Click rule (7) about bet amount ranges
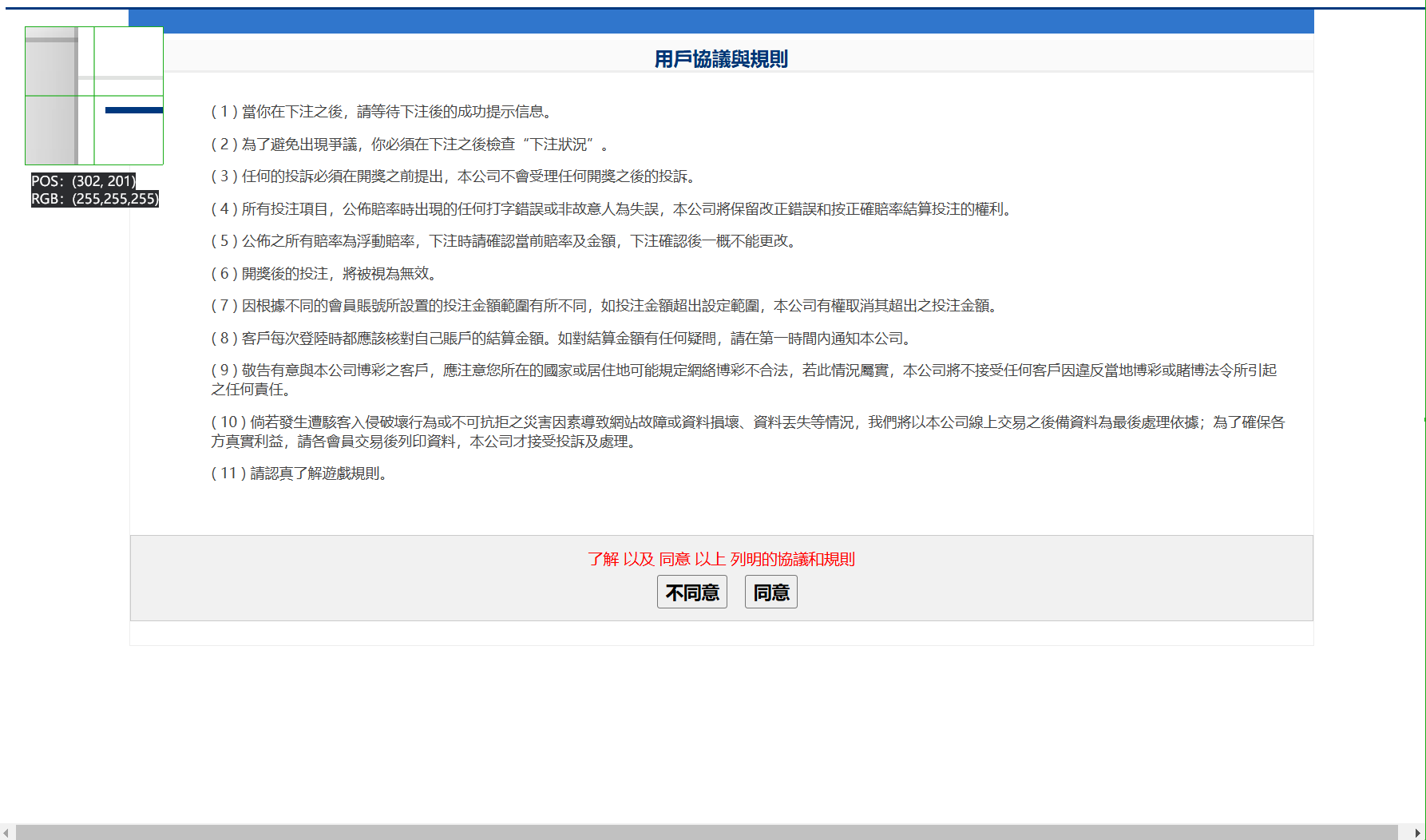Screen dimensions: 1426x840 pyautogui.click(x=606, y=306)
